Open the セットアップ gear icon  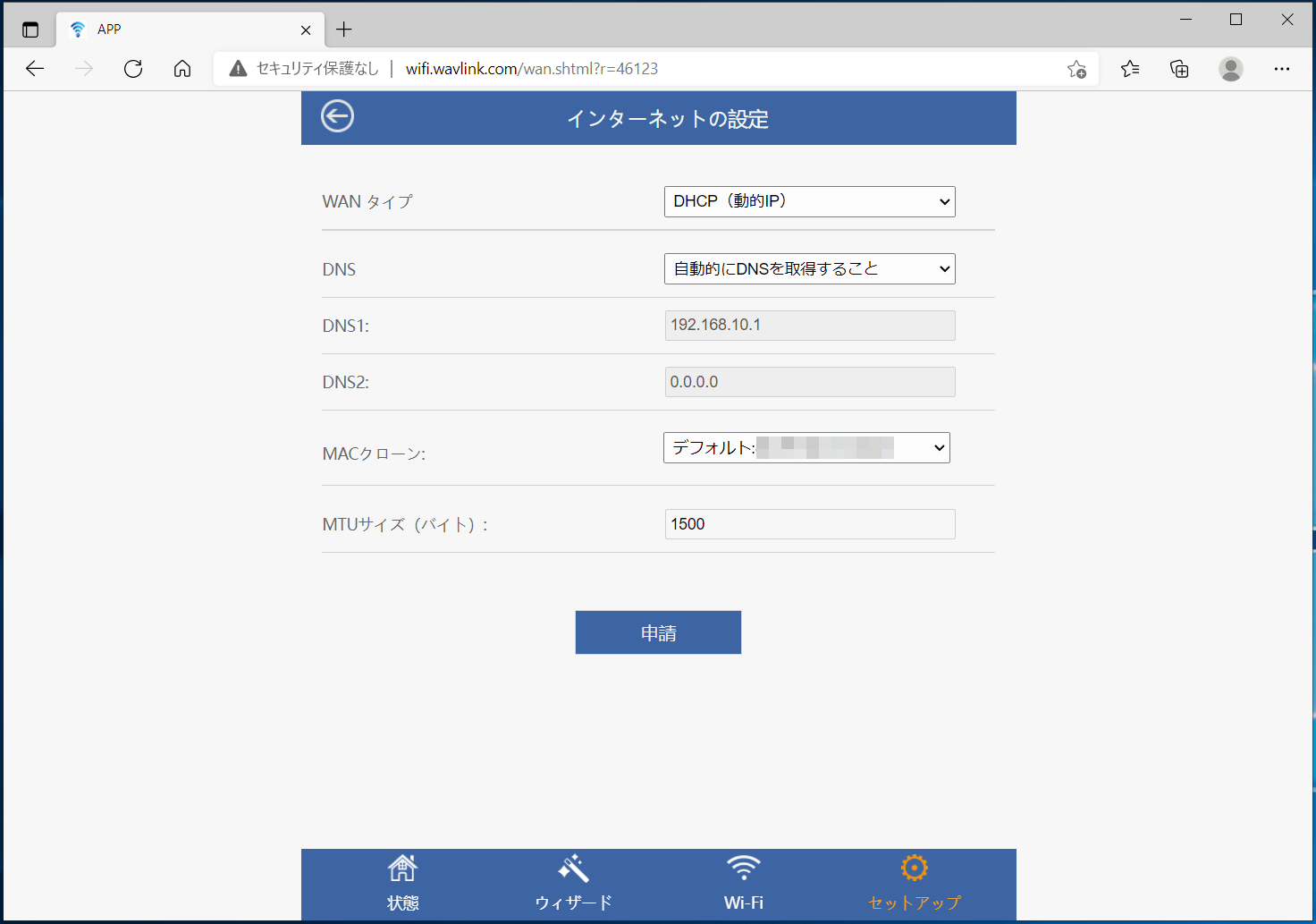pyautogui.click(x=914, y=868)
